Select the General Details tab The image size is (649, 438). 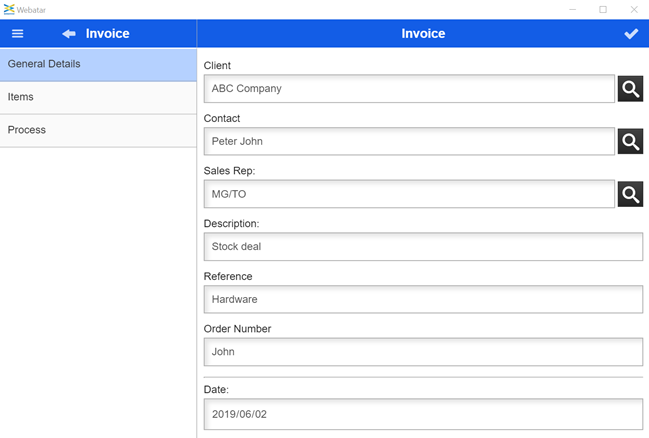98,65
